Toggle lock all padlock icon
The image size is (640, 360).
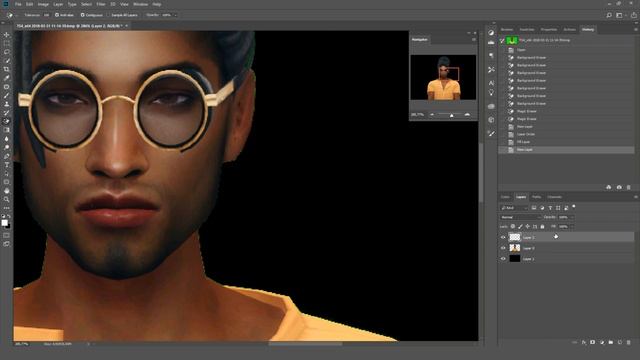click(542, 227)
